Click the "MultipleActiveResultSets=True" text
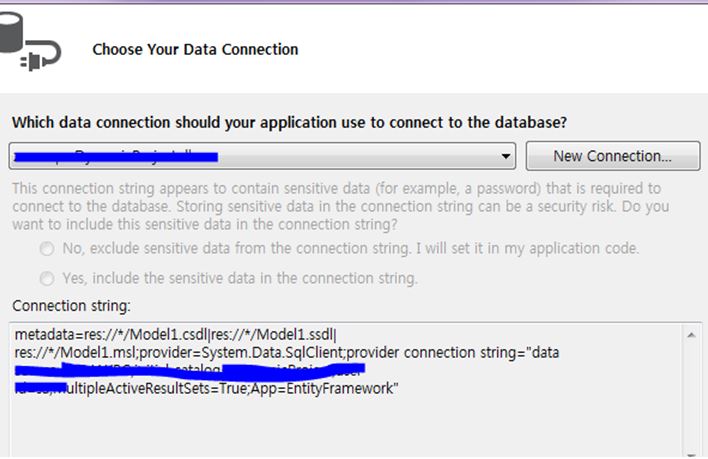The image size is (708, 459). pos(154,388)
